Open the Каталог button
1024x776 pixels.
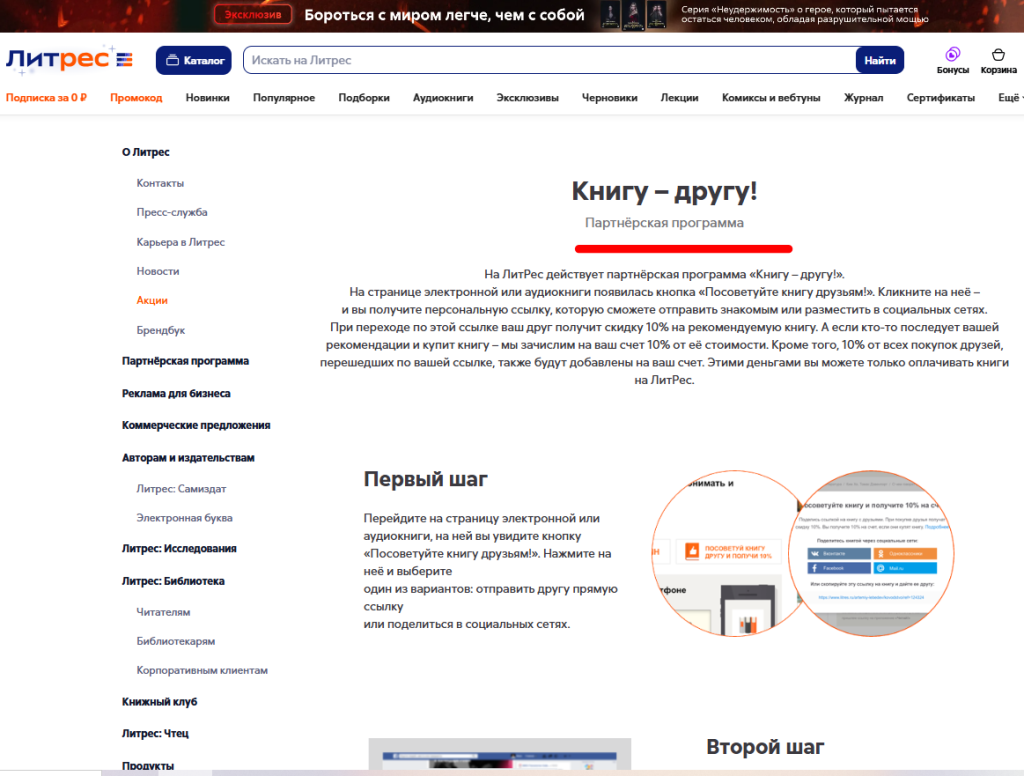point(194,60)
